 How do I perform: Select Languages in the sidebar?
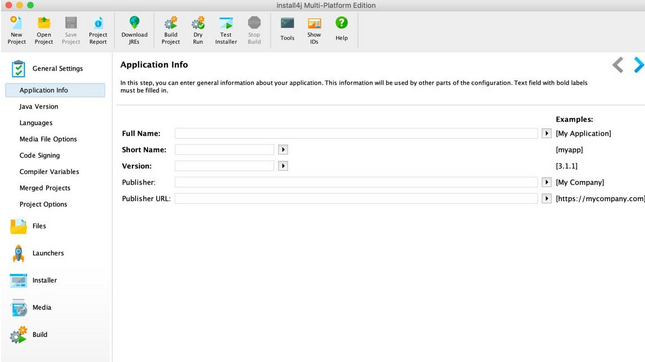(x=36, y=123)
